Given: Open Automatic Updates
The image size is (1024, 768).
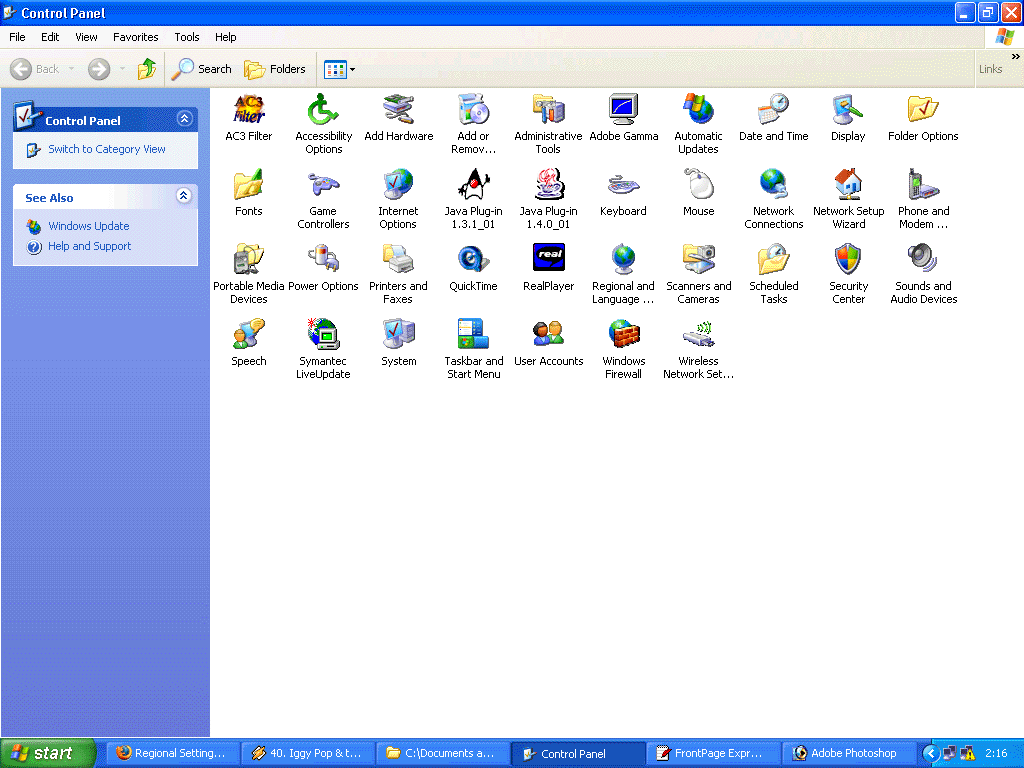Looking at the screenshot, I should click(x=698, y=124).
